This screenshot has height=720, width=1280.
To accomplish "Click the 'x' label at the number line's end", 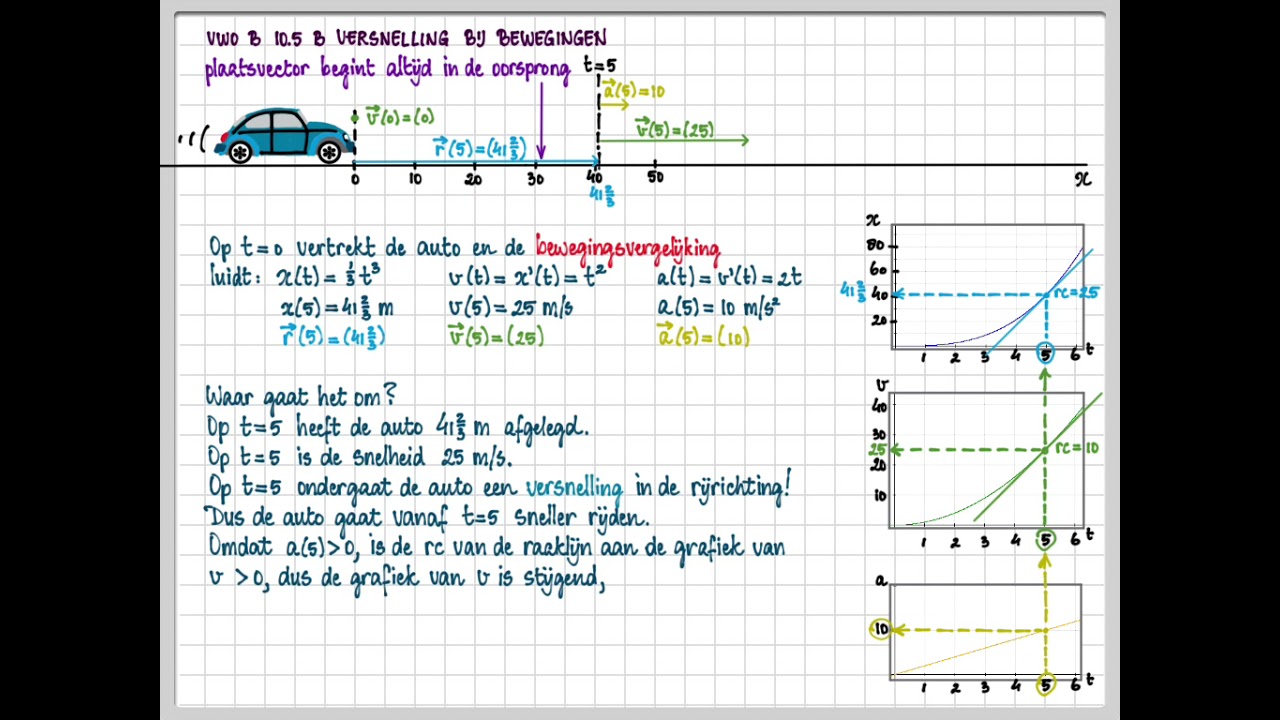I will tap(1083, 179).
